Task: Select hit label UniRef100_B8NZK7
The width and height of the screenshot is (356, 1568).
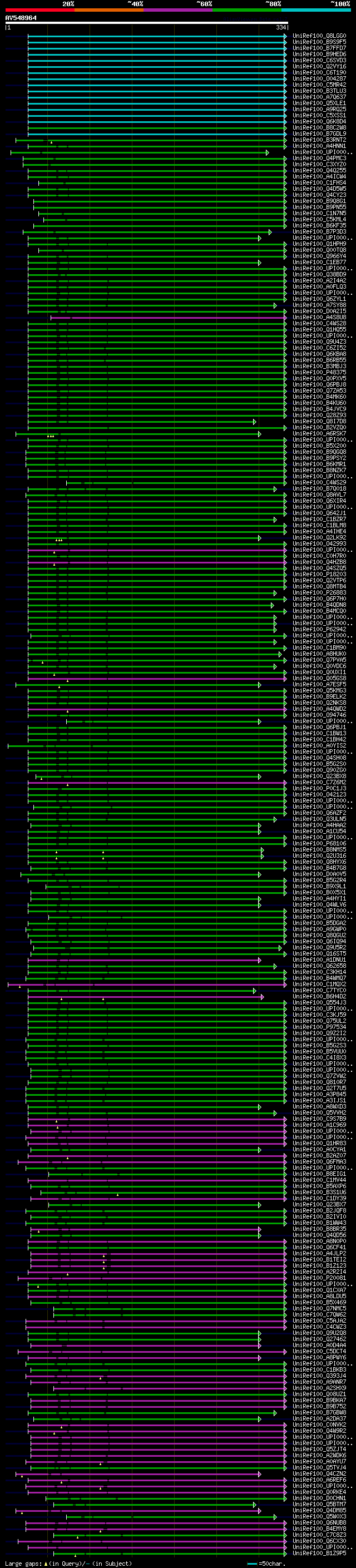Action: [319, 470]
